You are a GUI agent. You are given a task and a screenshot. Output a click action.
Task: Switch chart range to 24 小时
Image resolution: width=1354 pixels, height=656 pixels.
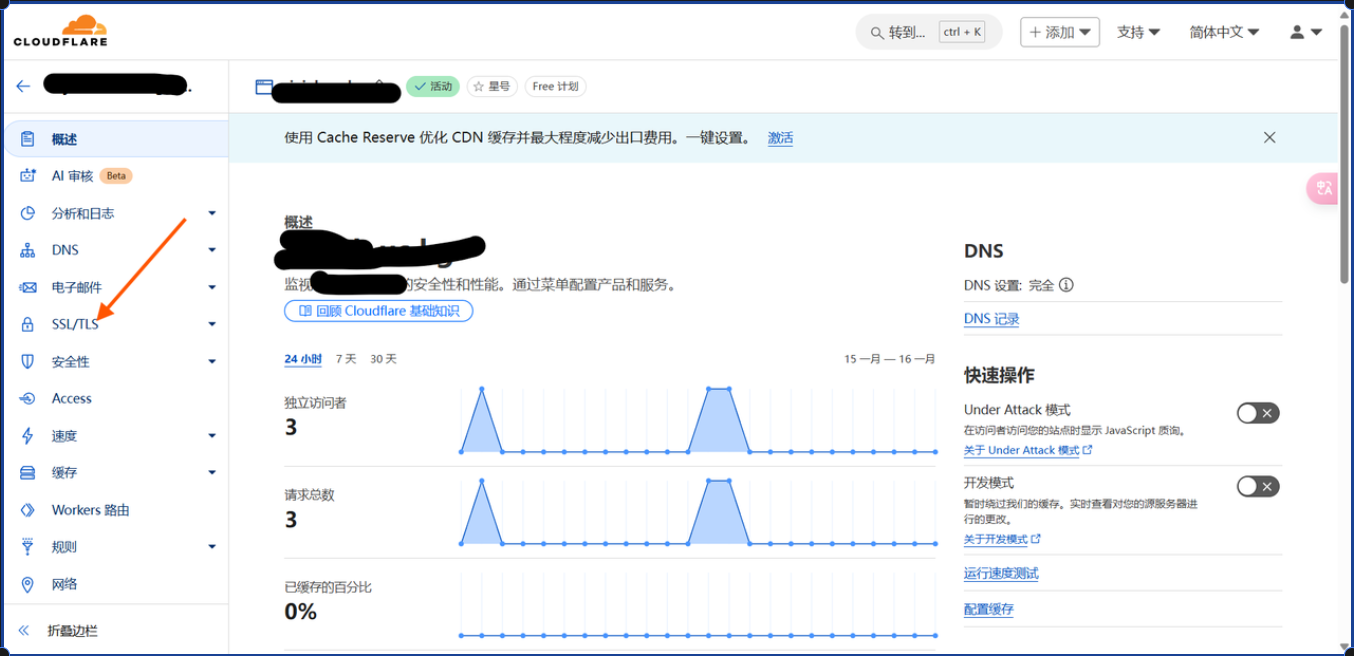click(x=303, y=359)
